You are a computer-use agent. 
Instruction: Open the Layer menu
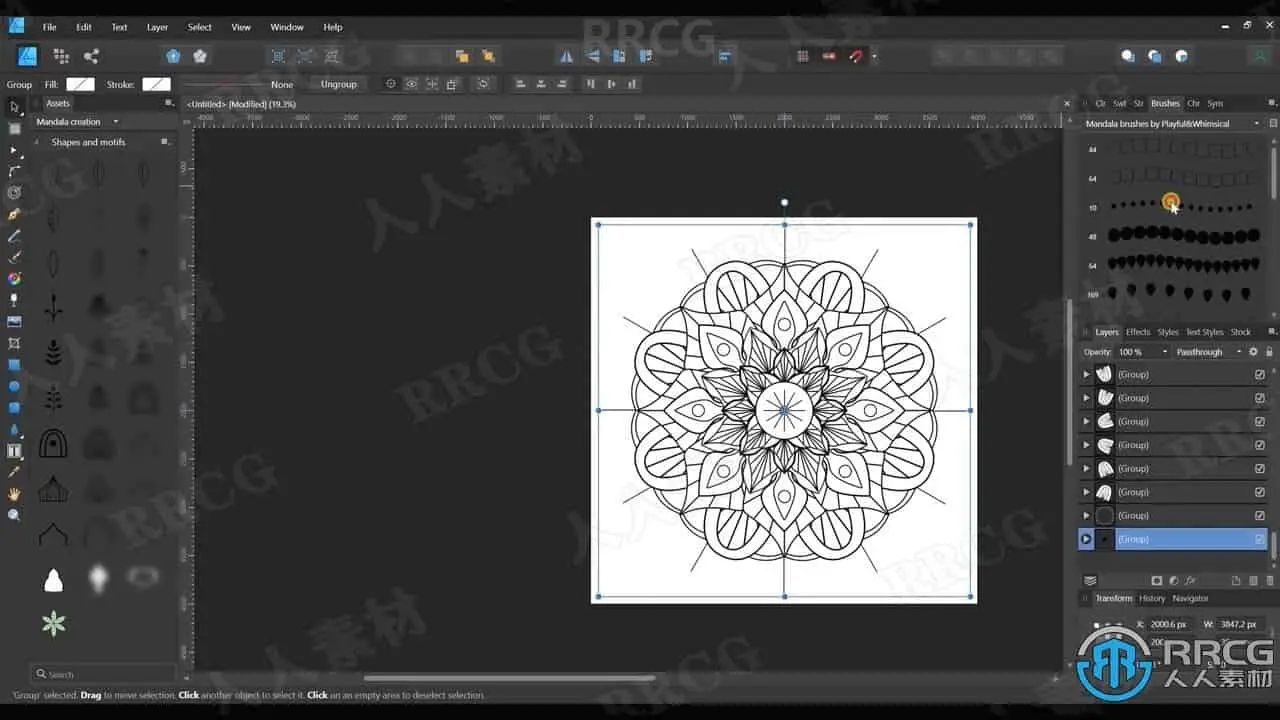157,27
